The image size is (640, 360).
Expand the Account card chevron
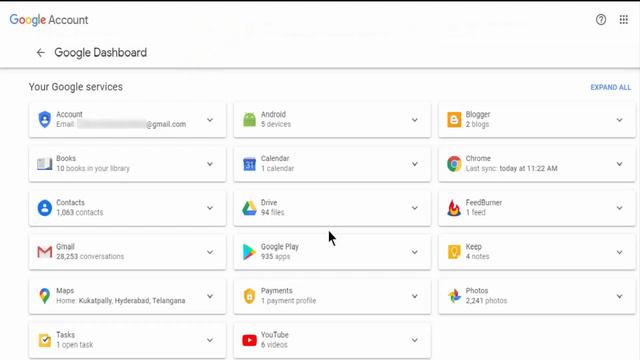210,120
